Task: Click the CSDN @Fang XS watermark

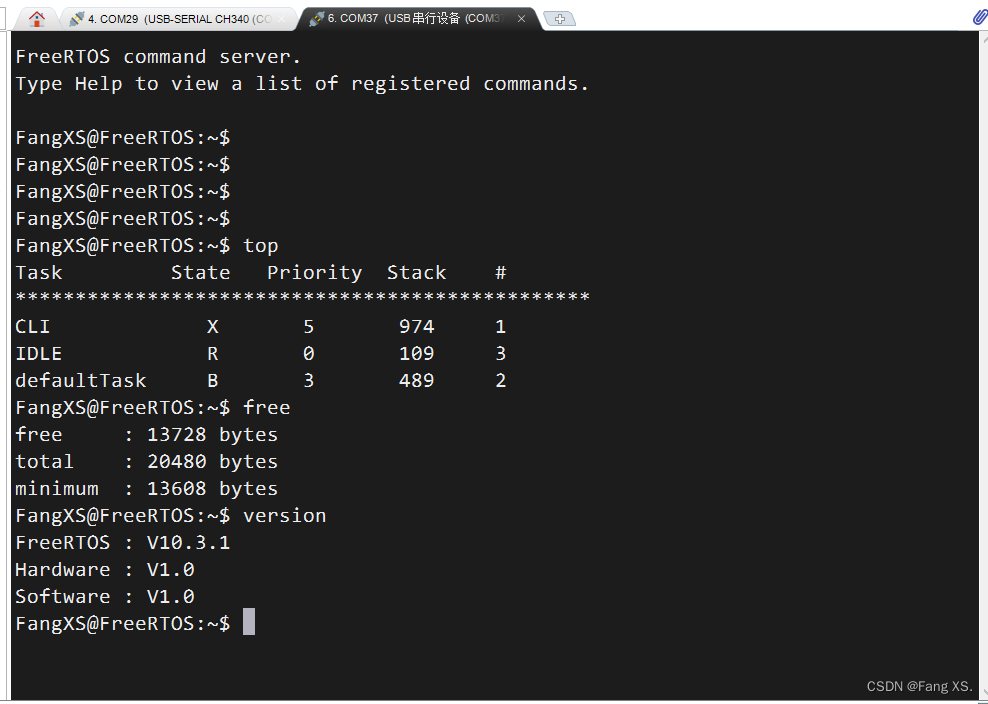Action: click(x=919, y=686)
